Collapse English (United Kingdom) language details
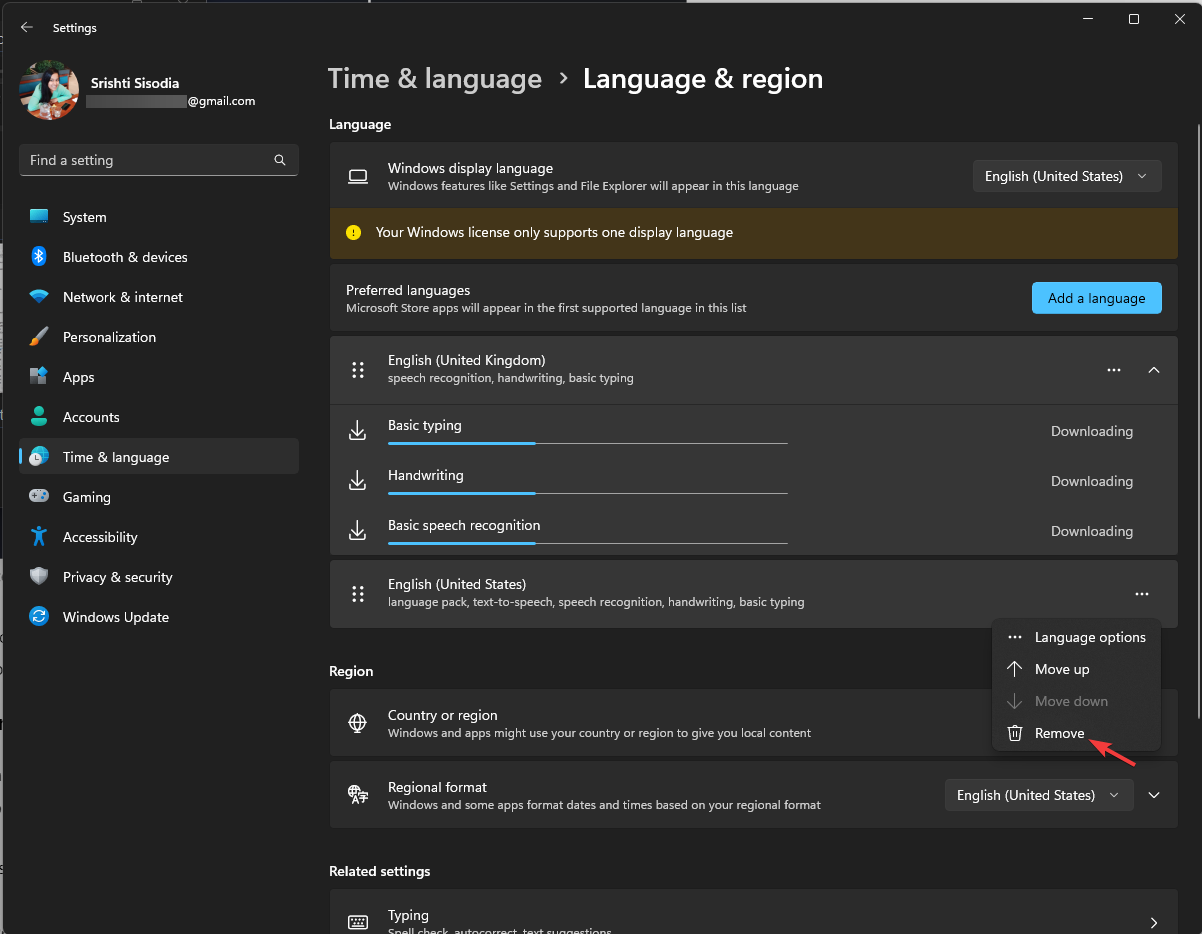The image size is (1202, 934). click(1154, 370)
